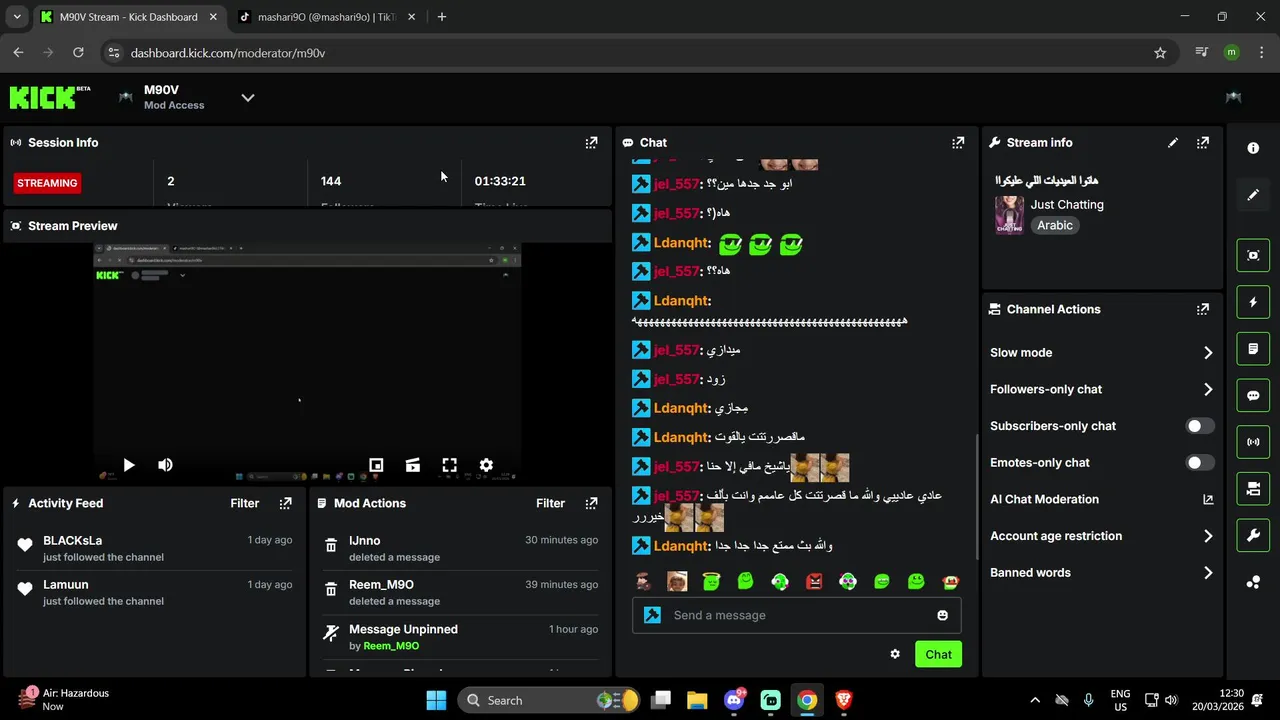Expand Banned words settings

1101,573
